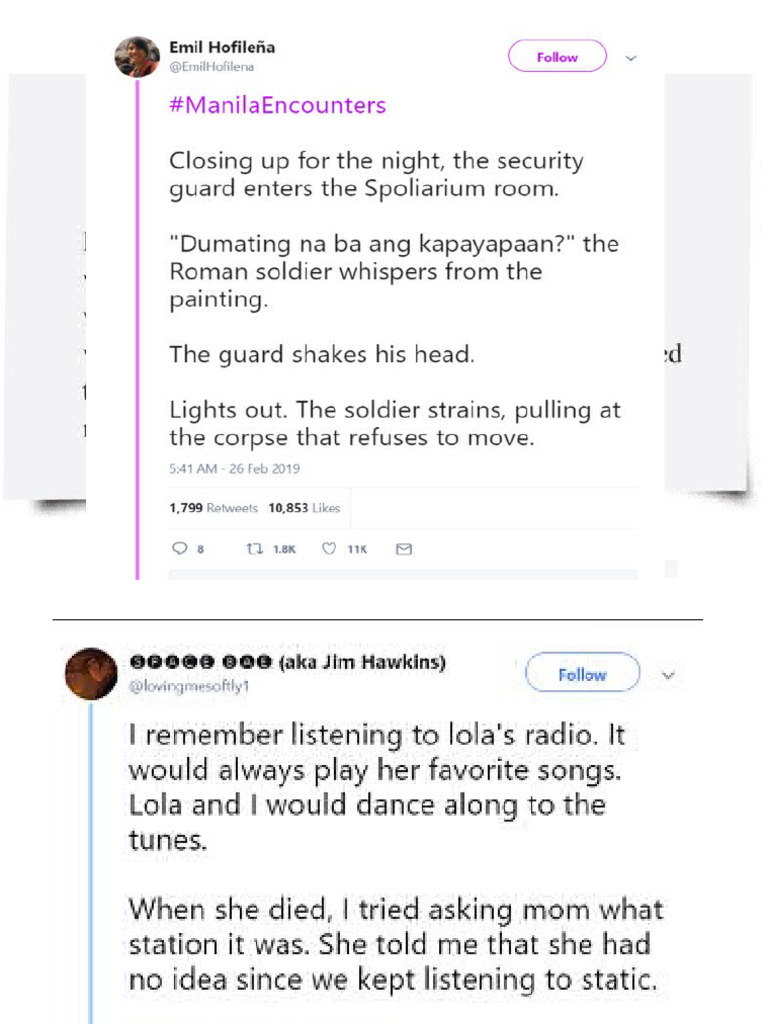
Task: Open Emil Hofileña's profile picture
Action: click(x=137, y=57)
